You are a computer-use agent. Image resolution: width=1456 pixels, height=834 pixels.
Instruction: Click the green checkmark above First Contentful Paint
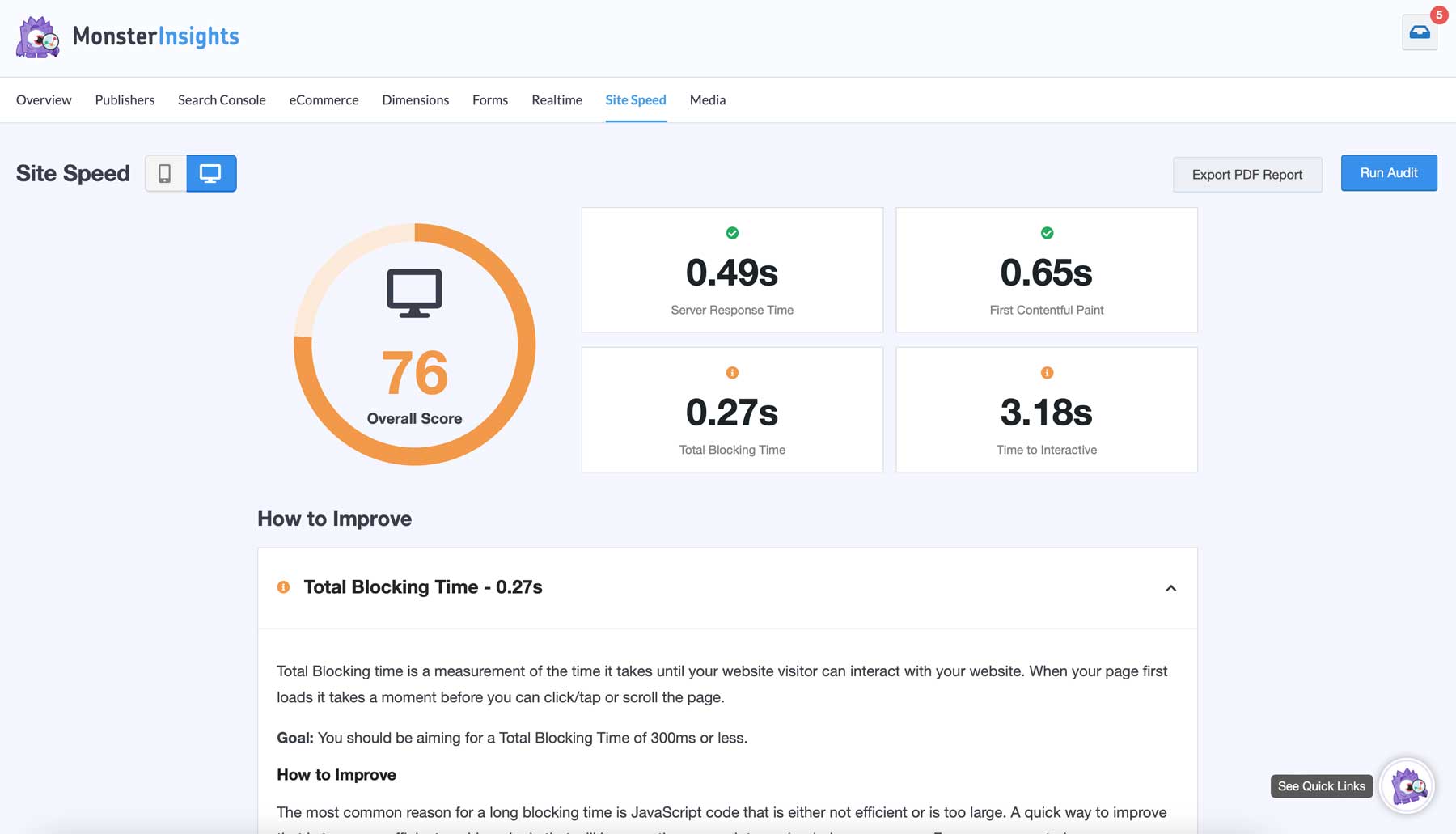(x=1046, y=233)
